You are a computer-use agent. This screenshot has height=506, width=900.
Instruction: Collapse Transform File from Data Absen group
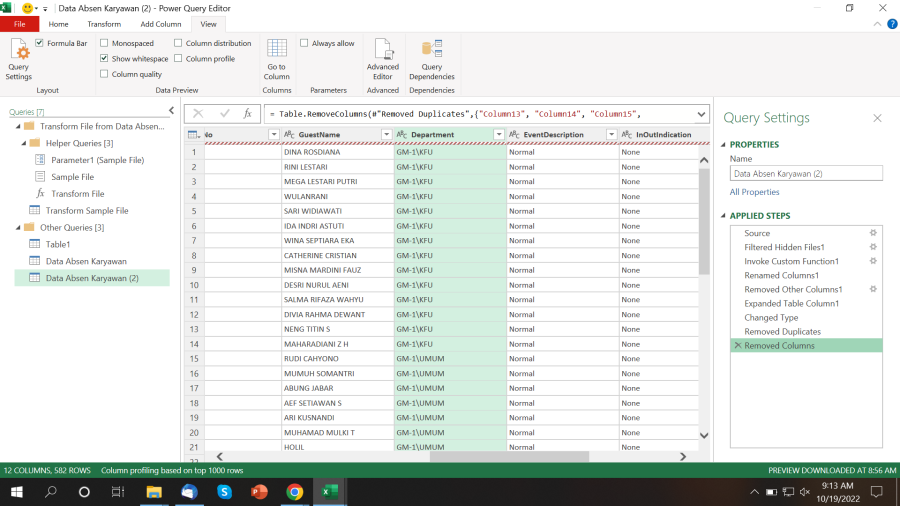pyautogui.click(x=18, y=126)
